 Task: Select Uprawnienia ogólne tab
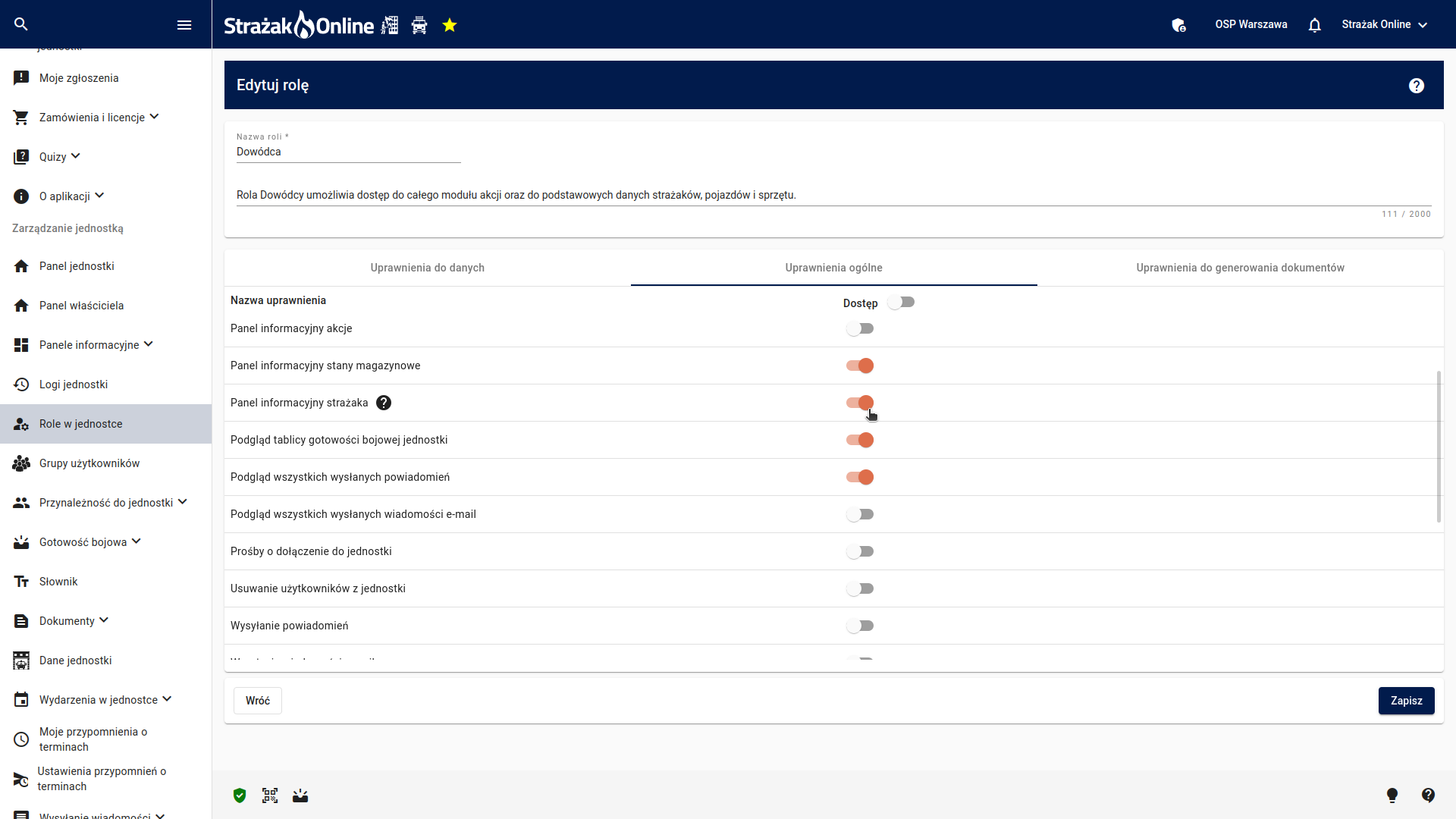pyautogui.click(x=834, y=268)
